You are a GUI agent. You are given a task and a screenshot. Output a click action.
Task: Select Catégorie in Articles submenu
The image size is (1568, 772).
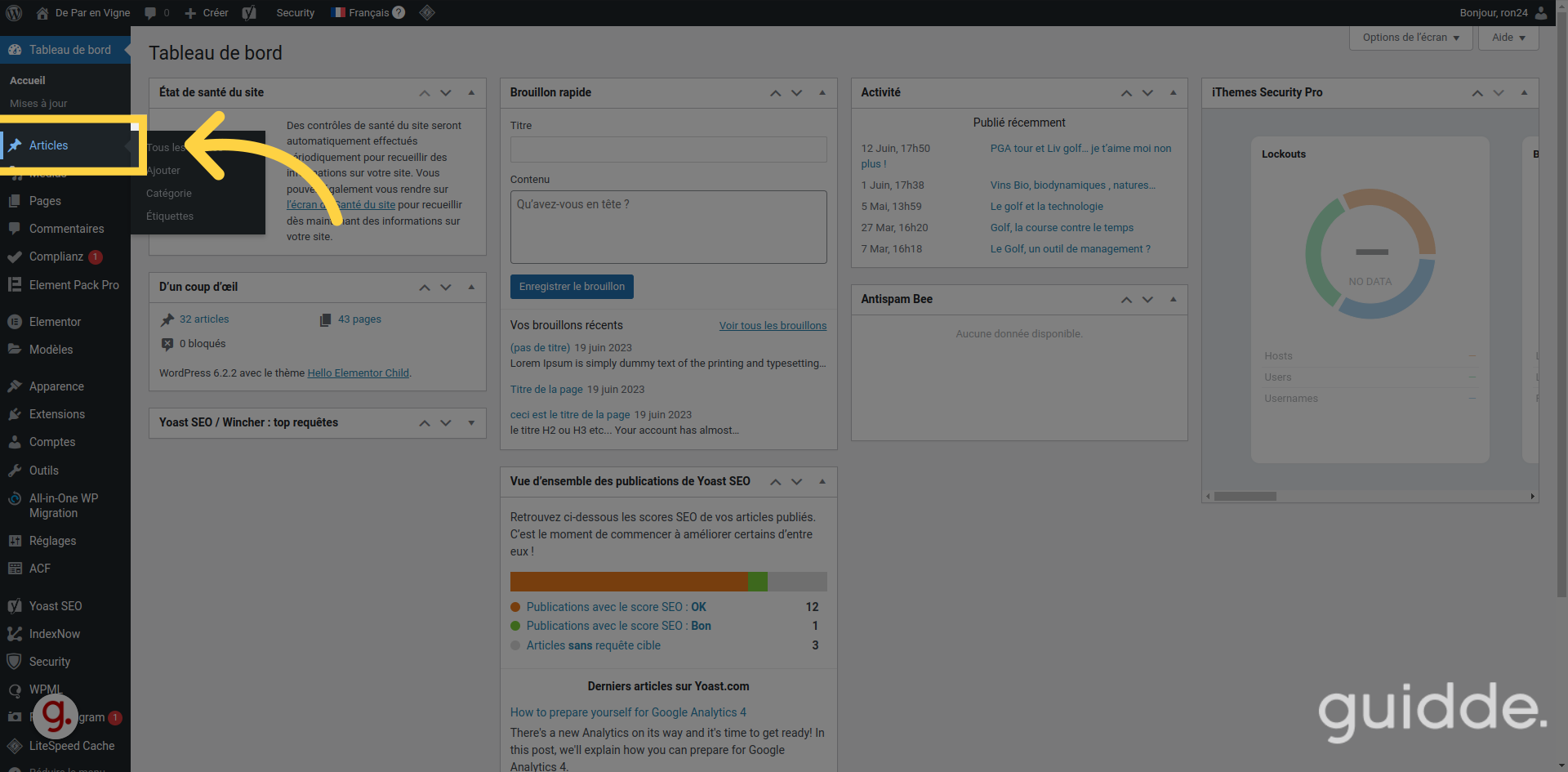(x=169, y=194)
